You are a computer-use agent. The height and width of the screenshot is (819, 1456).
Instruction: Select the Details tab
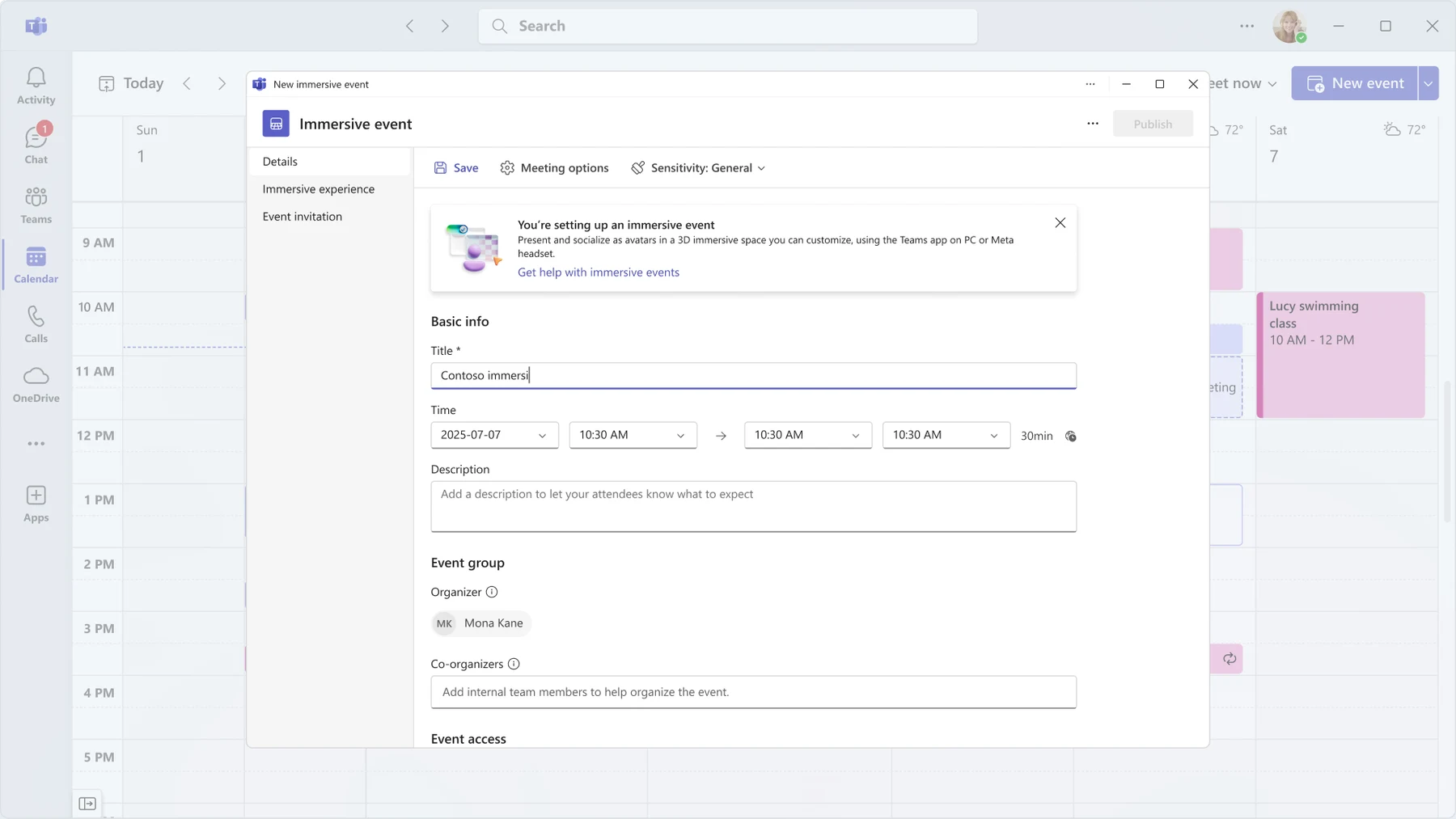(329, 162)
